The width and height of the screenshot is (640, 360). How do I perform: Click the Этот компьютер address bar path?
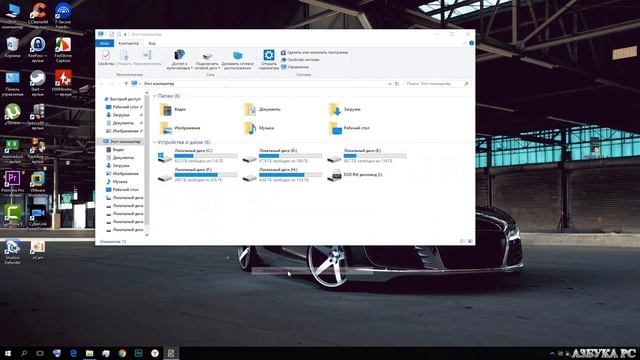click(x=158, y=84)
